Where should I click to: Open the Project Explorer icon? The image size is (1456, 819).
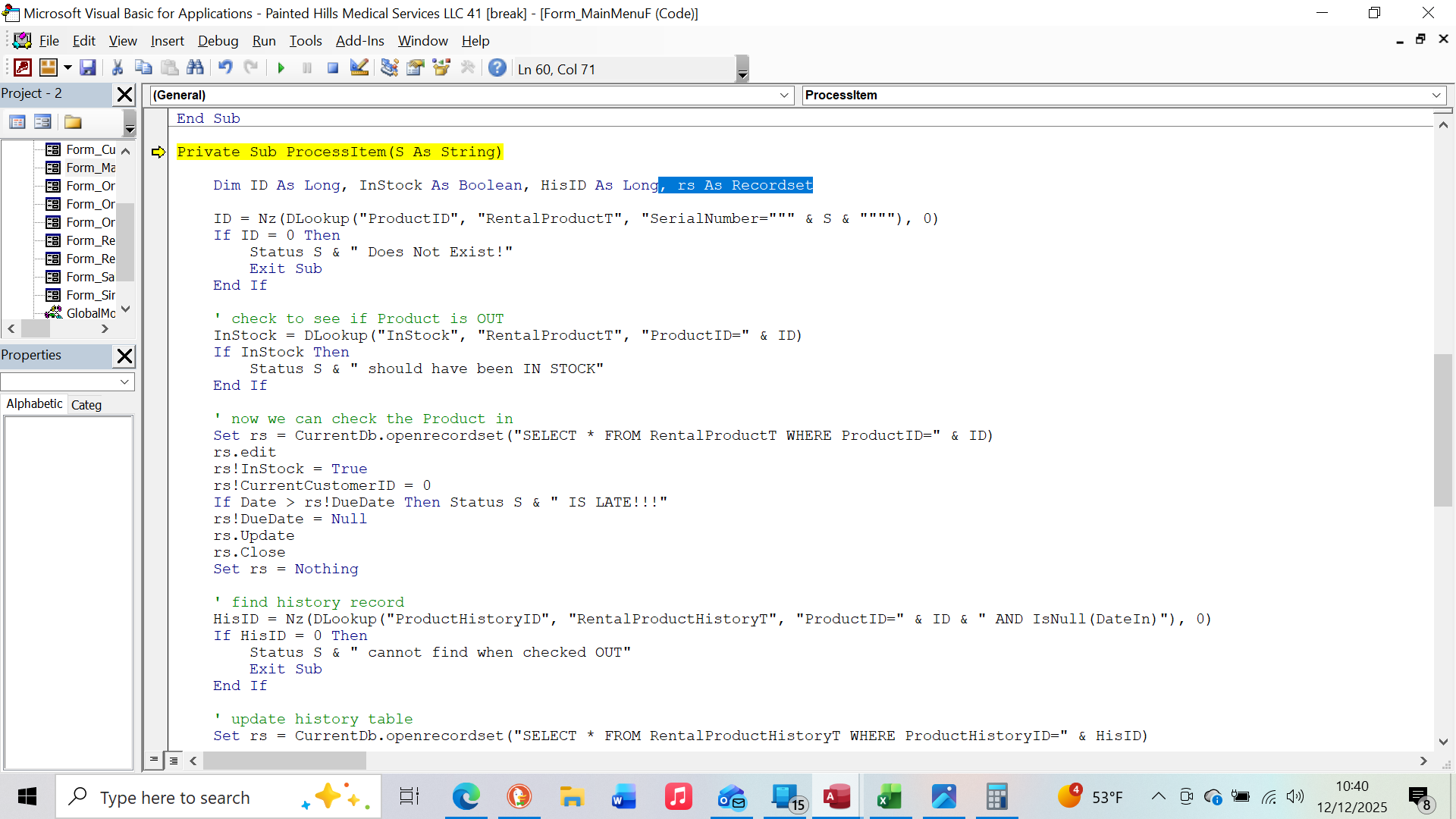[389, 68]
